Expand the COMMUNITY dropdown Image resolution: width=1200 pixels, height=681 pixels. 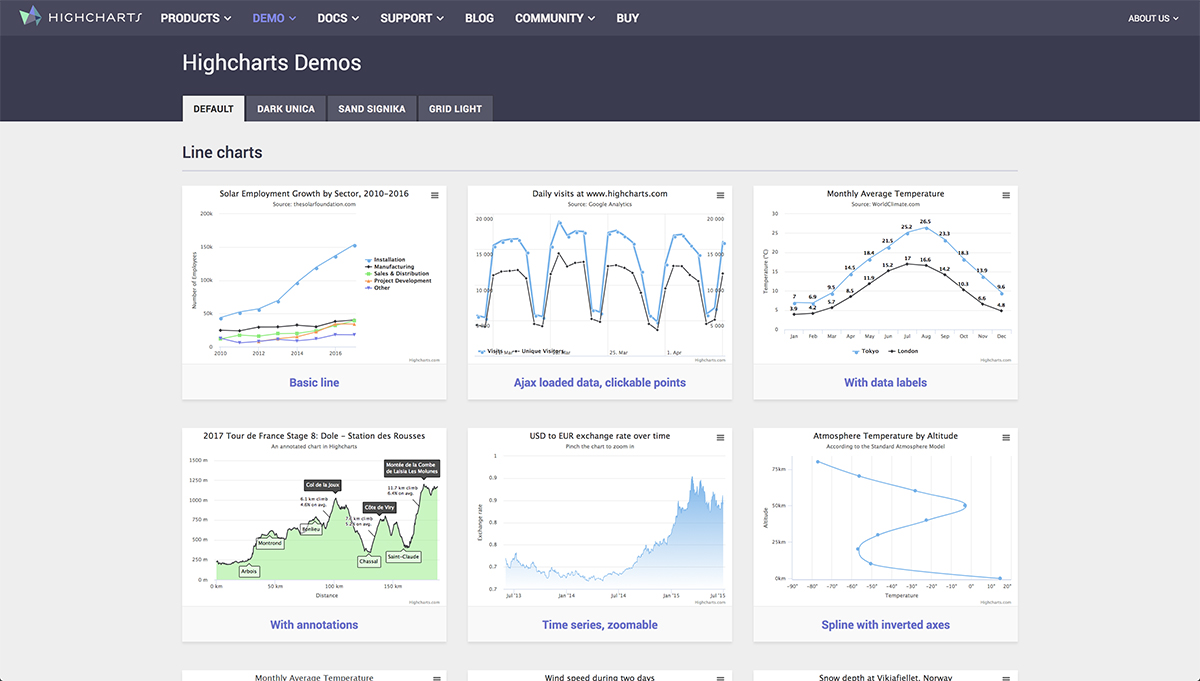(x=555, y=18)
